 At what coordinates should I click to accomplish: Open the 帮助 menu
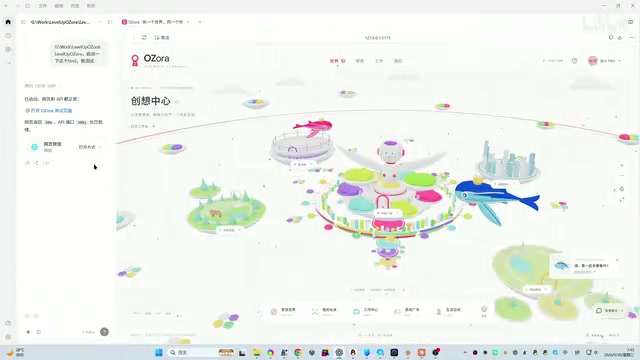click(91, 6)
